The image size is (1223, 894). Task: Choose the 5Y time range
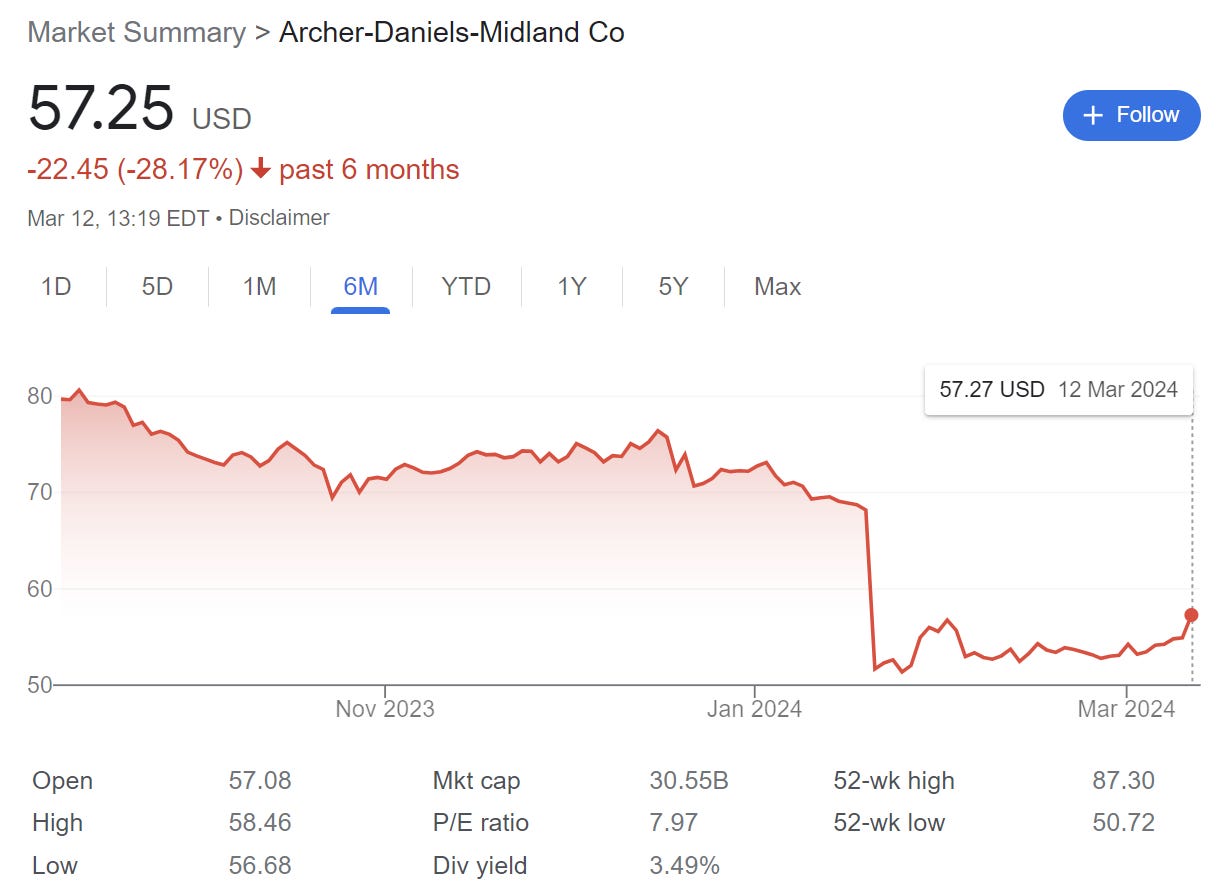coord(673,287)
